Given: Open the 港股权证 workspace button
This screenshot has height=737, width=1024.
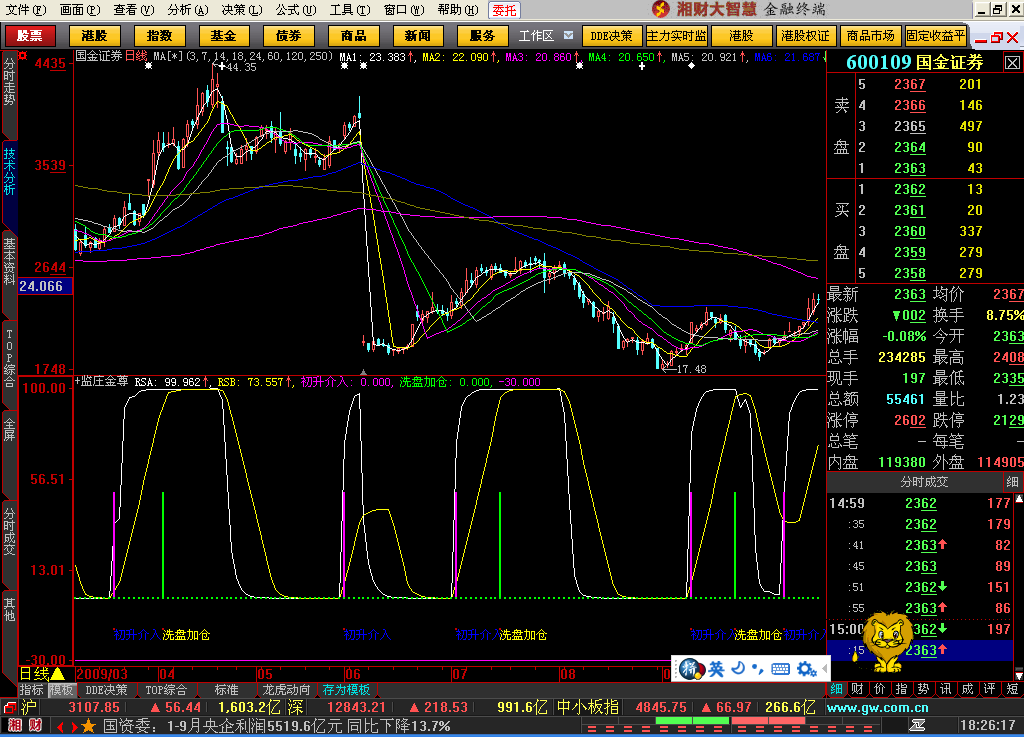Looking at the screenshot, I should 805,35.
